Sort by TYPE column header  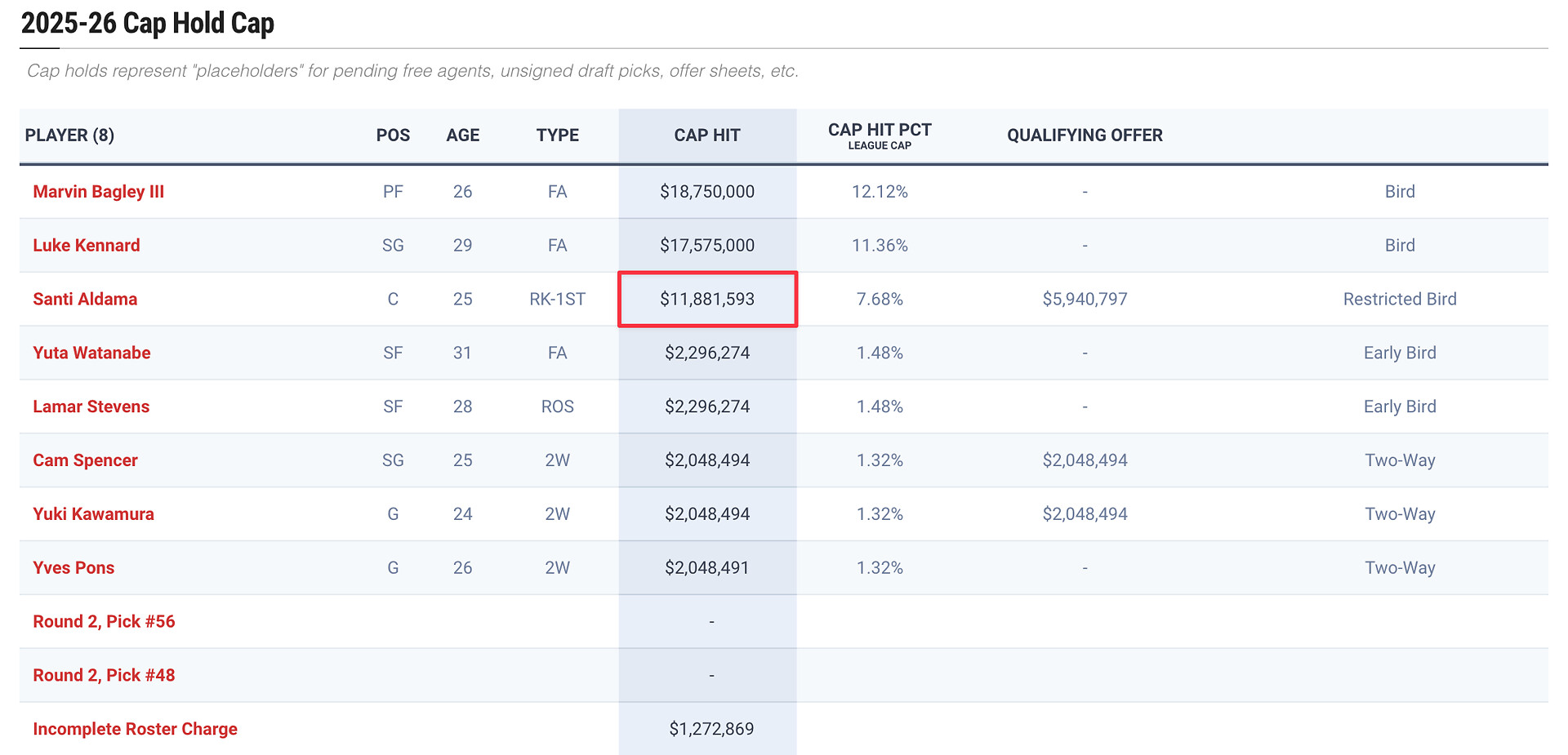[x=557, y=135]
